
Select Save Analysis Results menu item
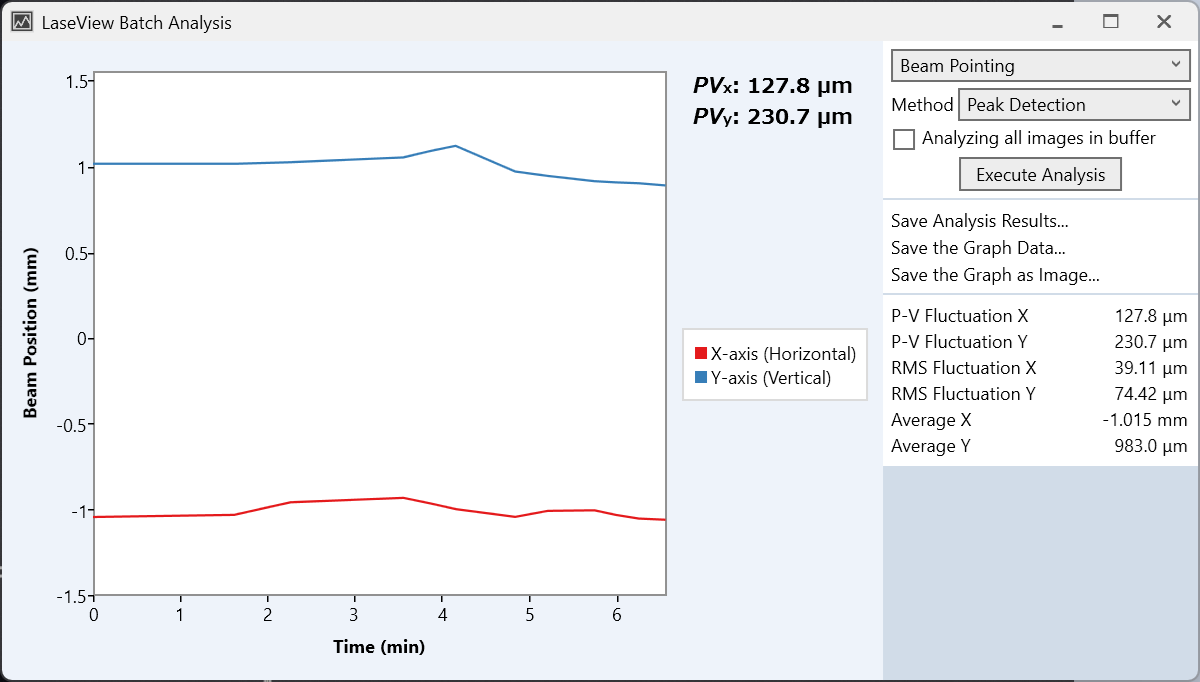point(979,221)
